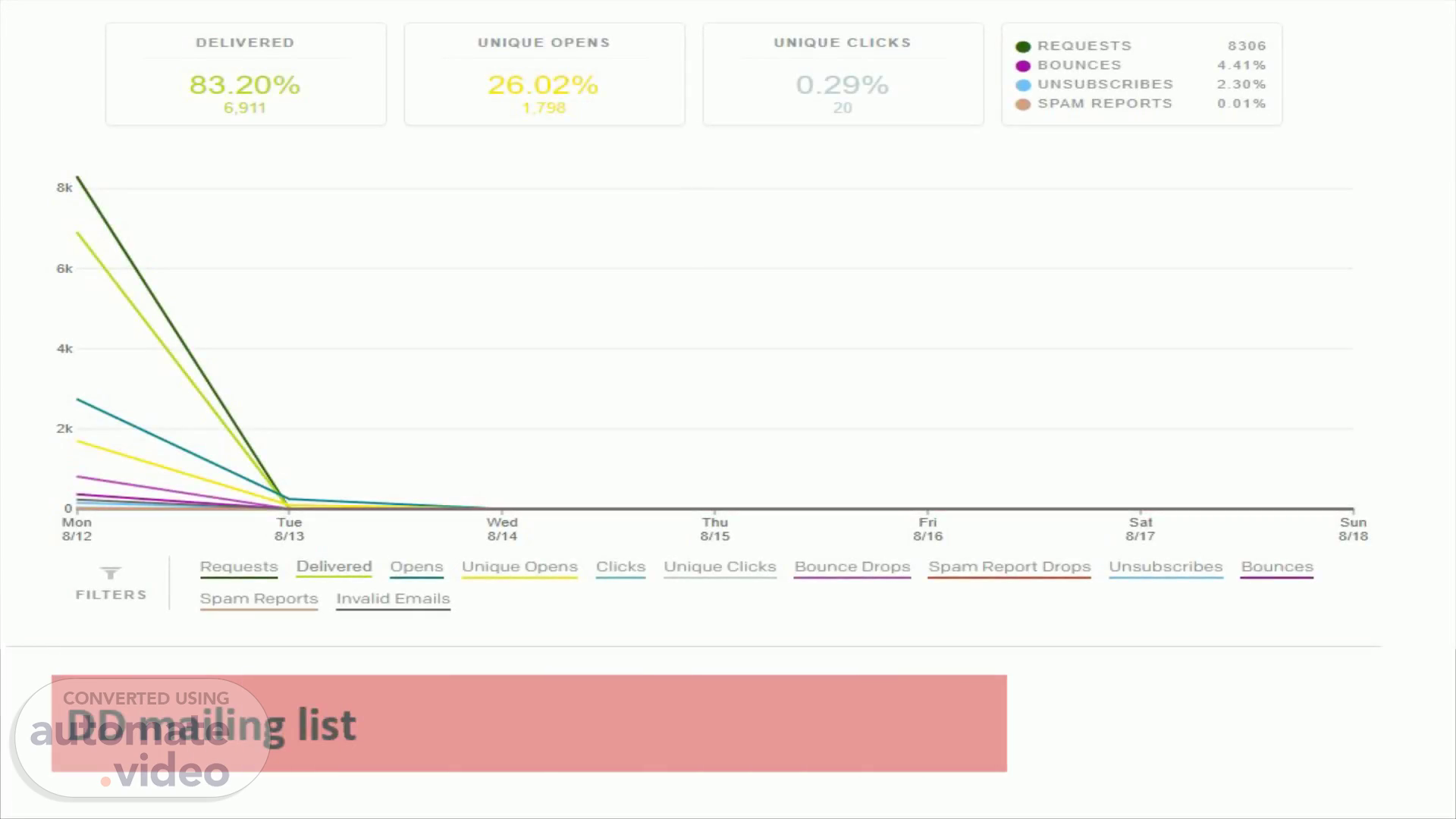Viewport: 1456px width, 819px height.
Task: Hide the Opens line on chart
Action: pos(416,567)
